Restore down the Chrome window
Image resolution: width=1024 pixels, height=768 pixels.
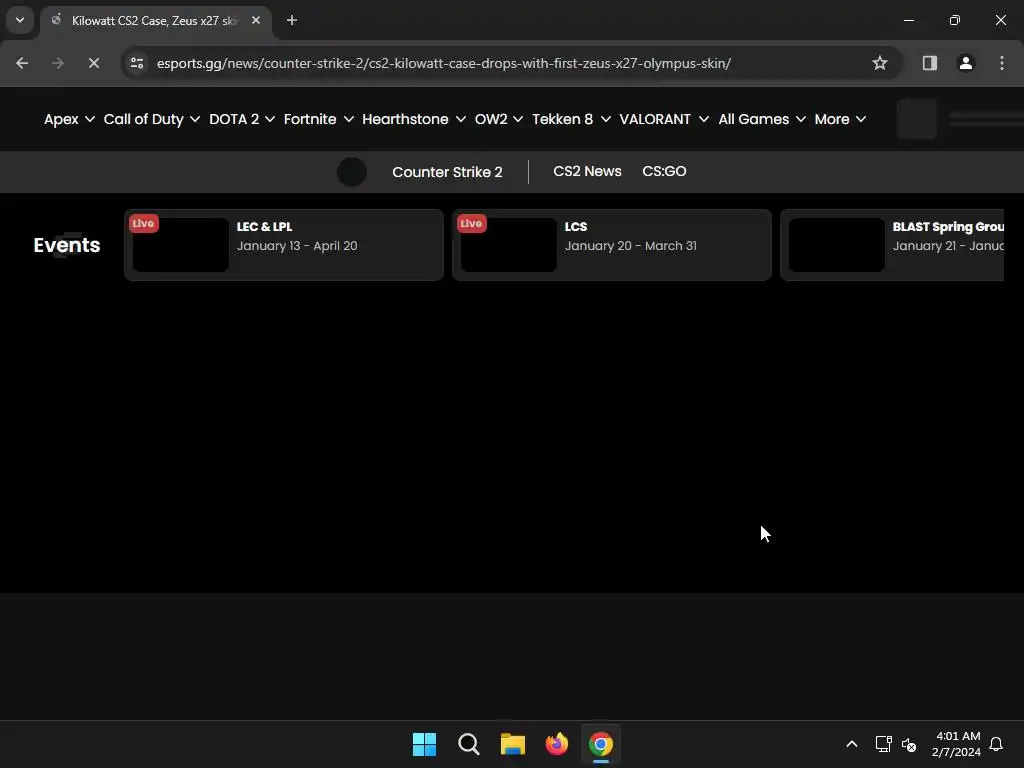[x=955, y=20]
